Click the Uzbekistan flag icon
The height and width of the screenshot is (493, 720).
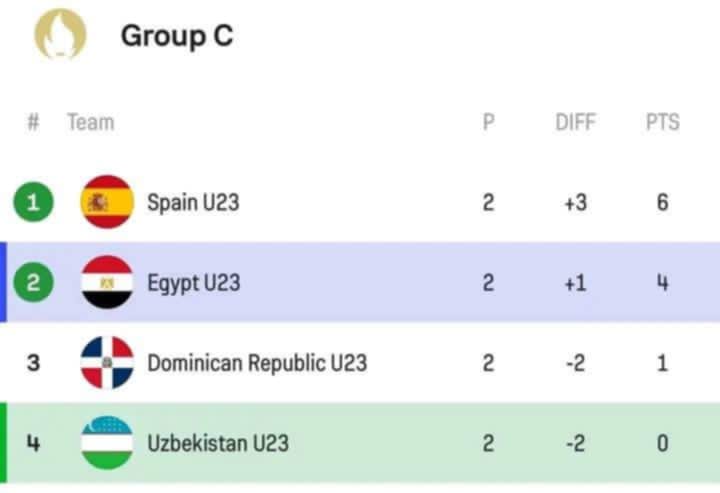tap(107, 442)
